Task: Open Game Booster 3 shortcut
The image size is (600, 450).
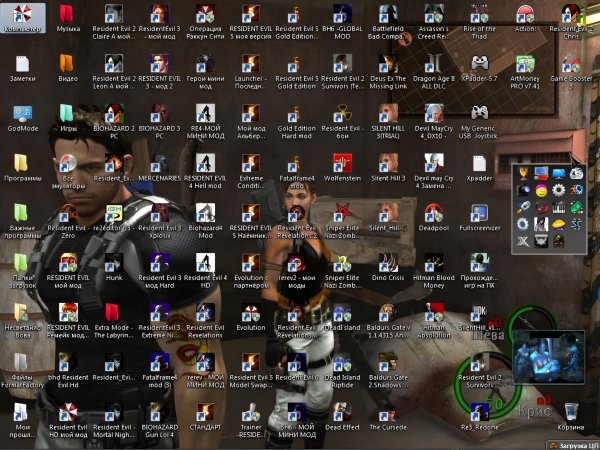Action: [571, 72]
